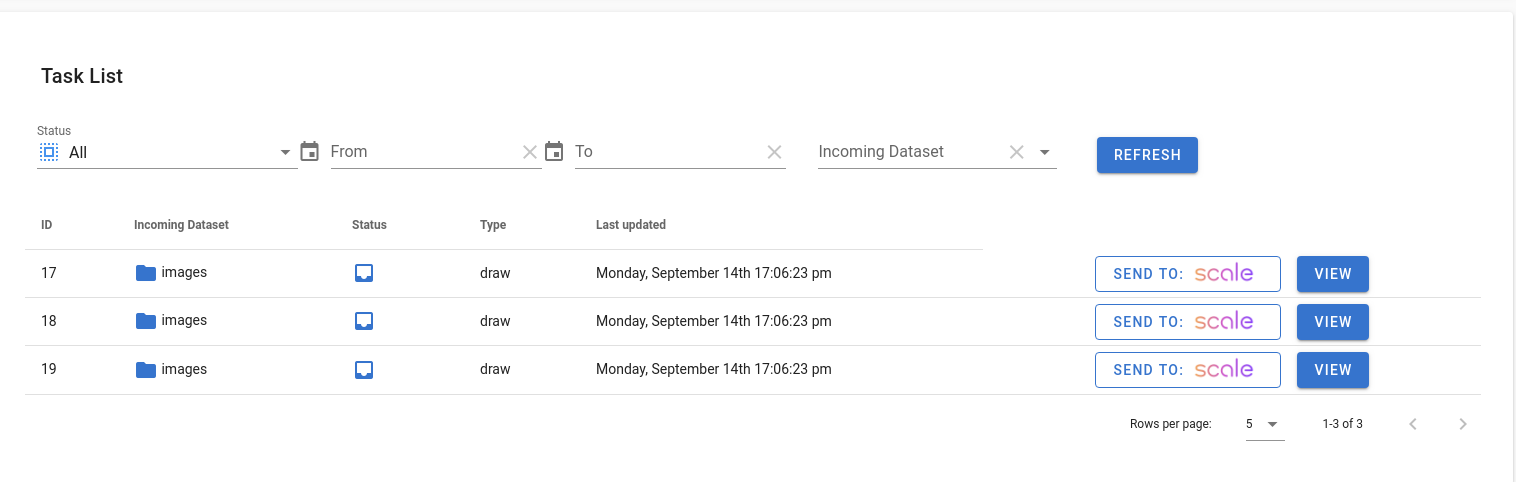Image resolution: width=1516 pixels, height=482 pixels.
Task: Send task 19 to Scale
Action: (x=1188, y=370)
